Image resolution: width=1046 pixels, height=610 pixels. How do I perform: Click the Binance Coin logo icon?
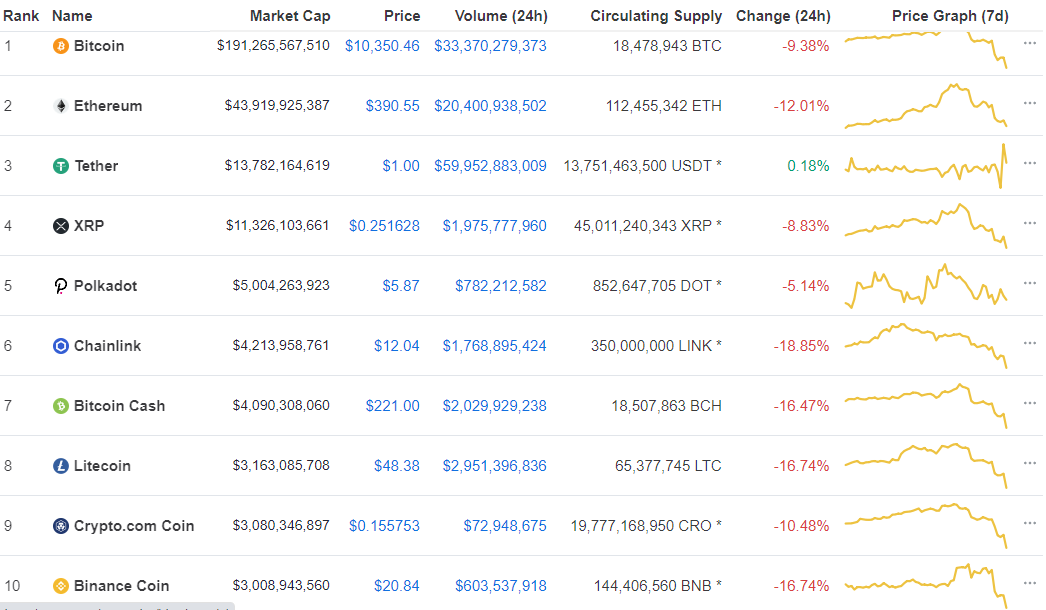pyautogui.click(x=61, y=586)
